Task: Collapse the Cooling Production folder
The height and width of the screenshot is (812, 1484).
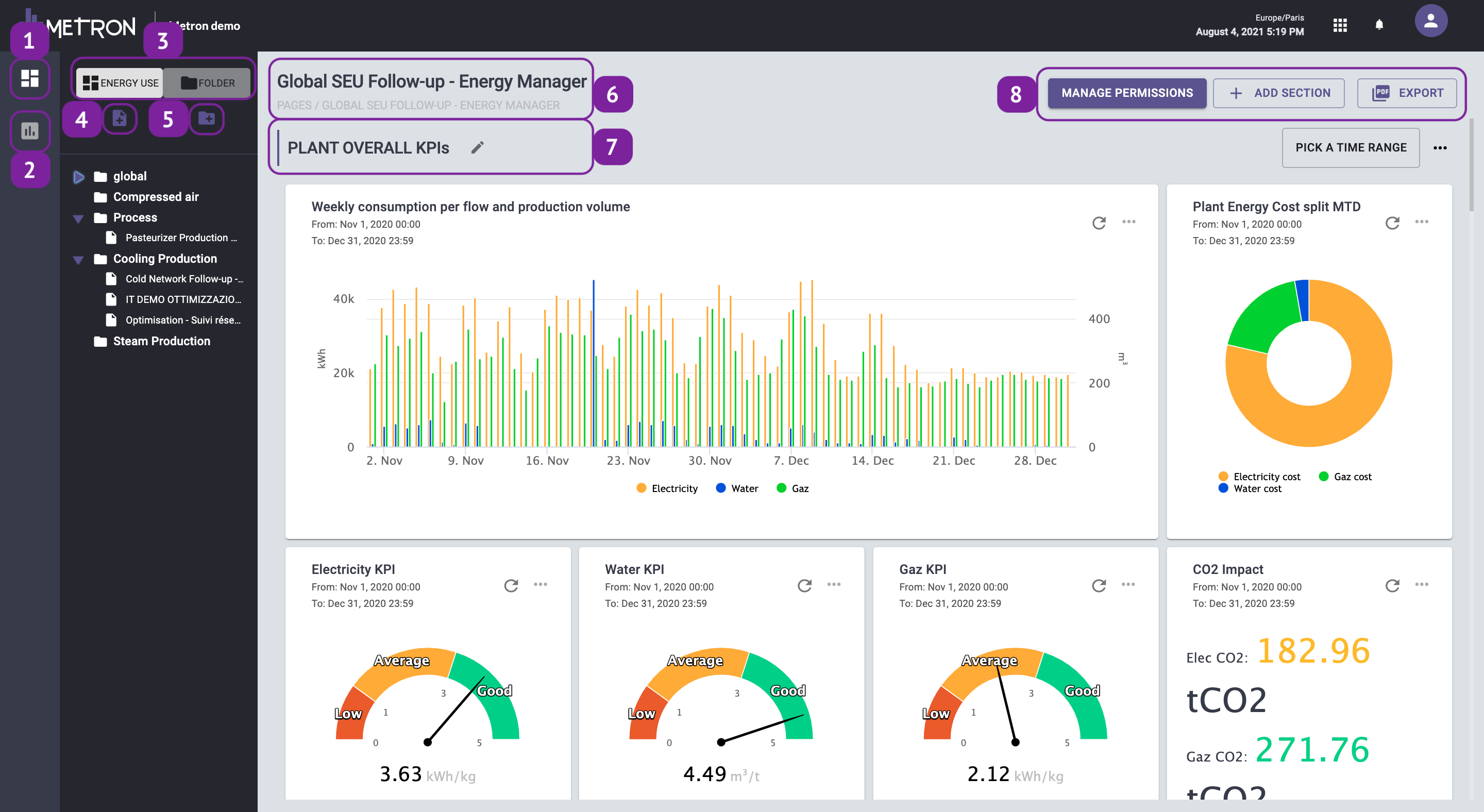Action: click(78, 259)
